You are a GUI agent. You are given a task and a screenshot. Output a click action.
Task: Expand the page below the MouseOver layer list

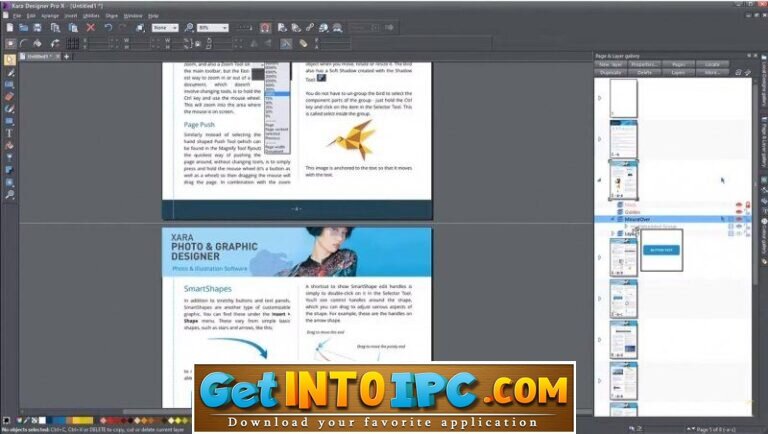coord(600,257)
